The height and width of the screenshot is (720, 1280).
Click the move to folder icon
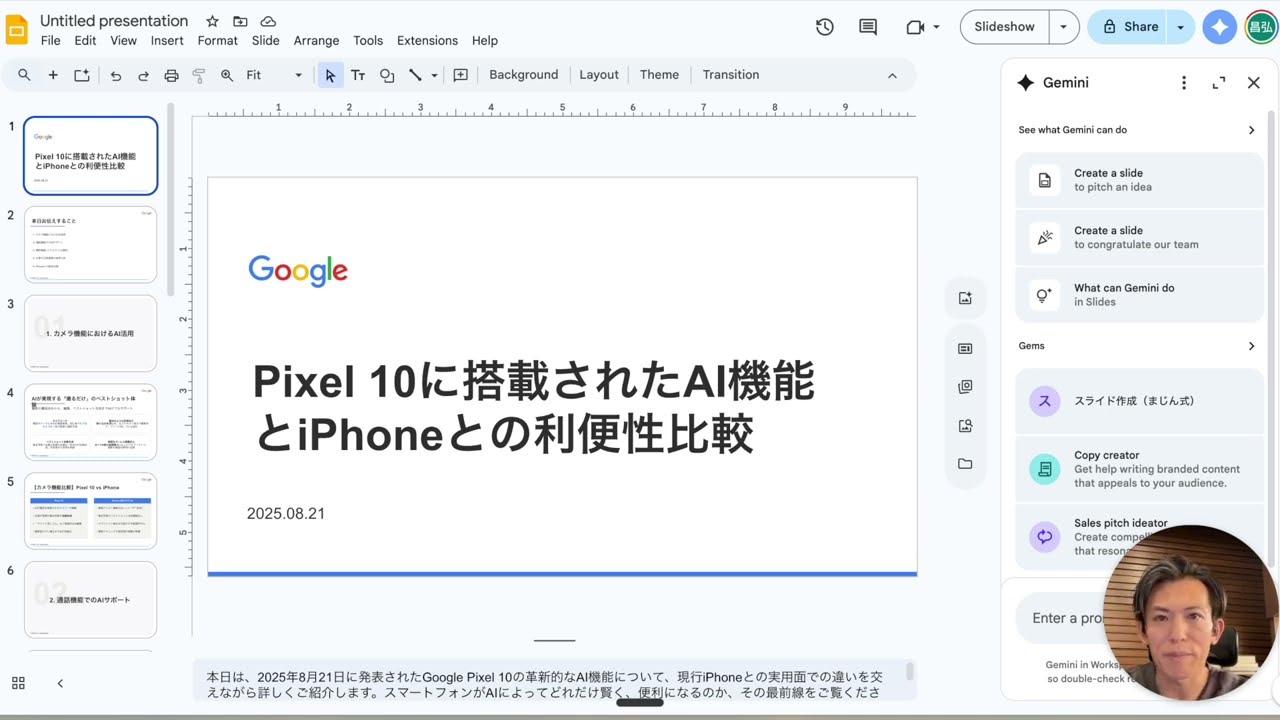240,21
